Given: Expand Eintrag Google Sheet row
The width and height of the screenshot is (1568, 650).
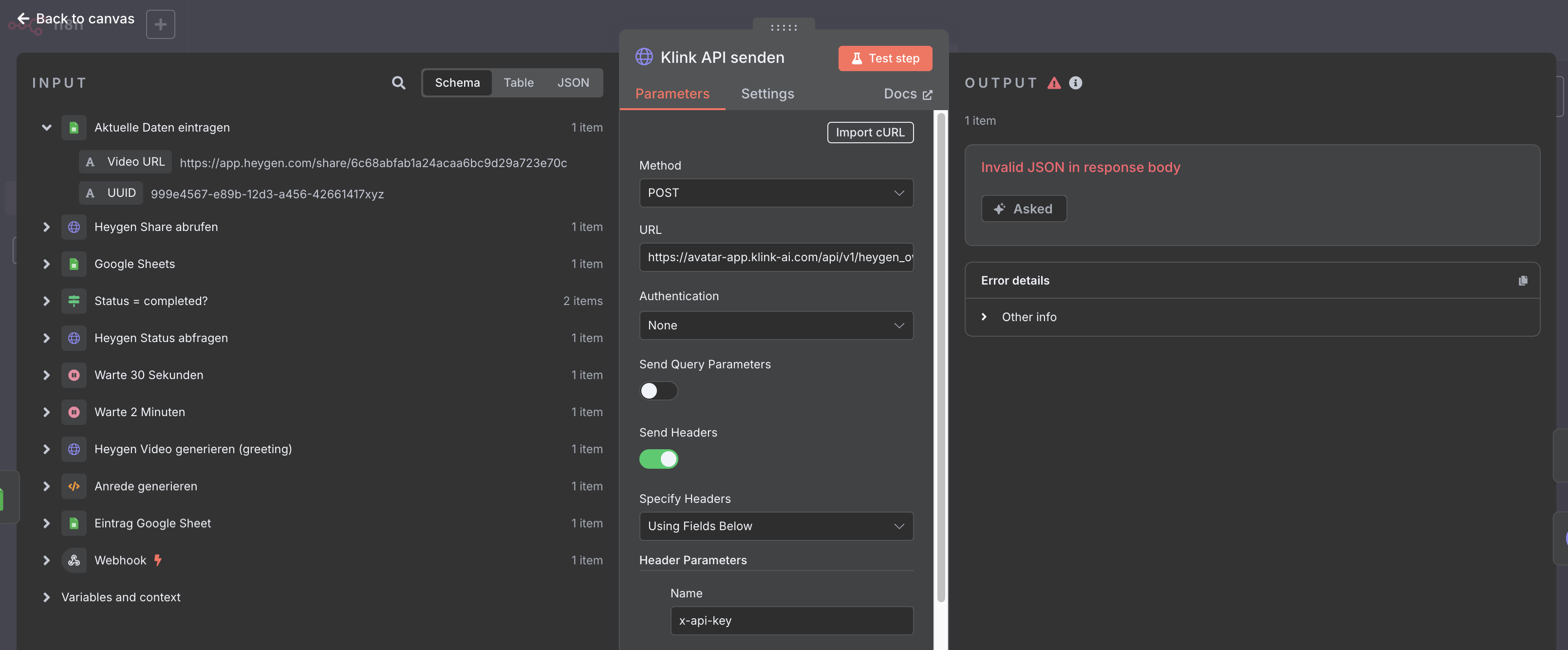Looking at the screenshot, I should click(46, 523).
